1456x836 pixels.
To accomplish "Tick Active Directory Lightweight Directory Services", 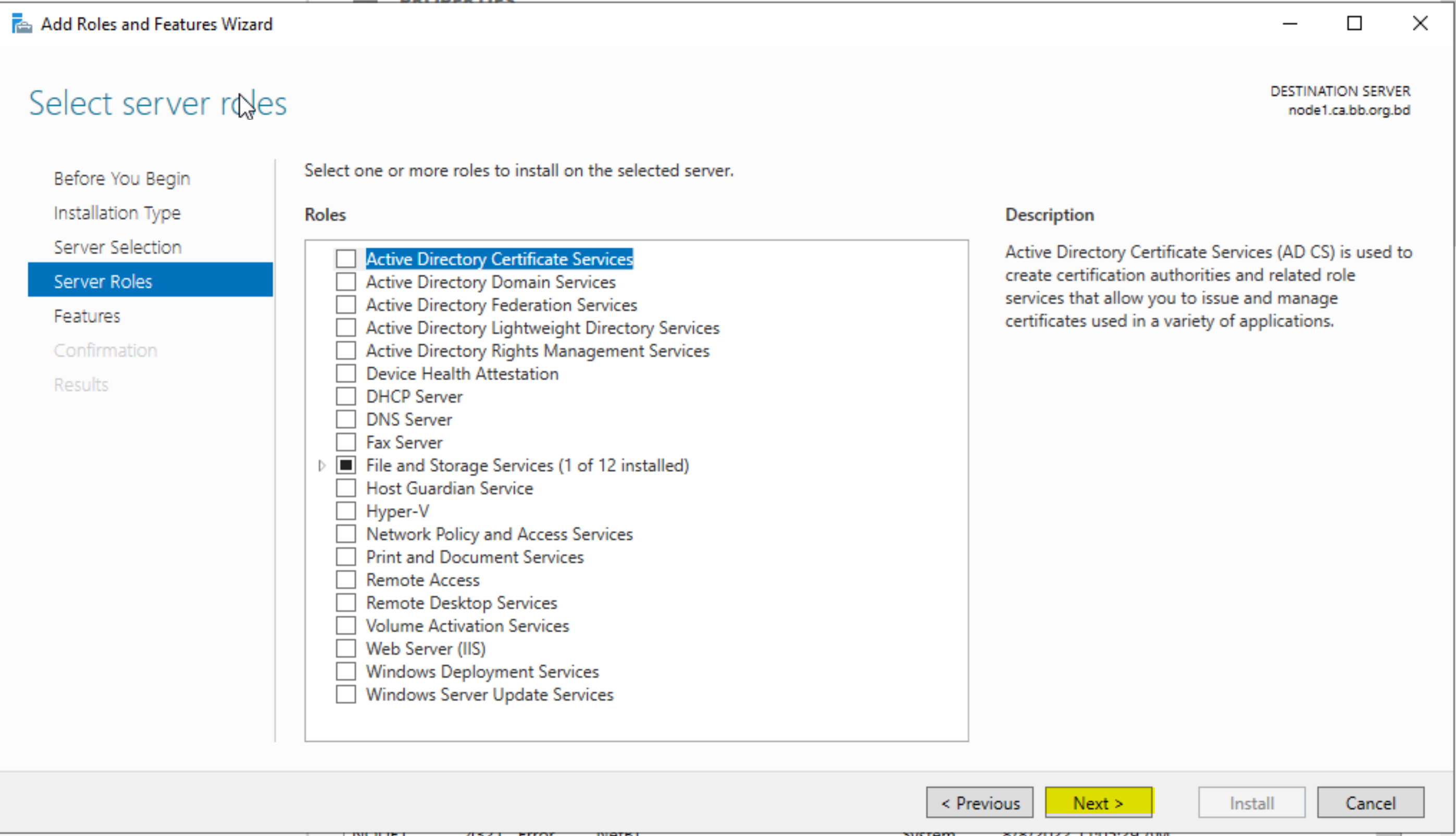I will point(345,328).
